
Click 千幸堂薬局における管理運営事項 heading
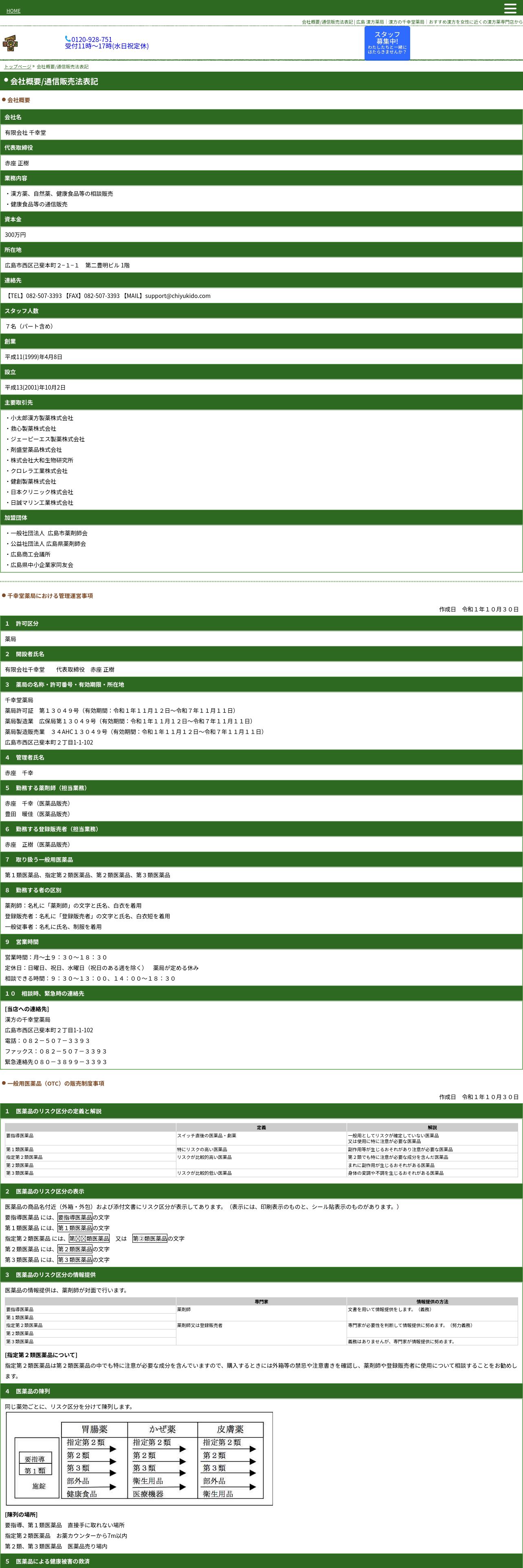click(50, 596)
